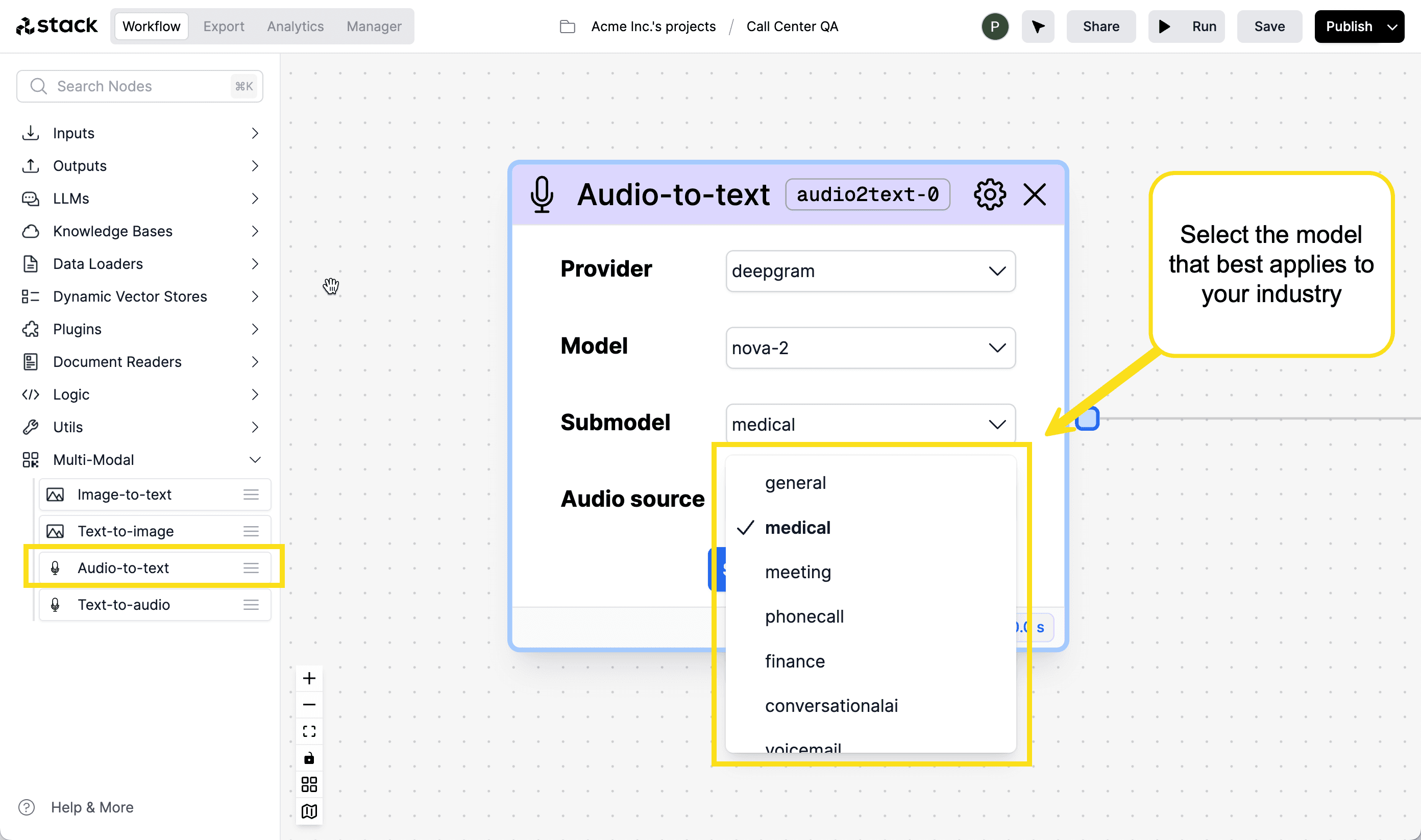Open the Provider dropdown
This screenshot has height=840, width=1421.
870,271
